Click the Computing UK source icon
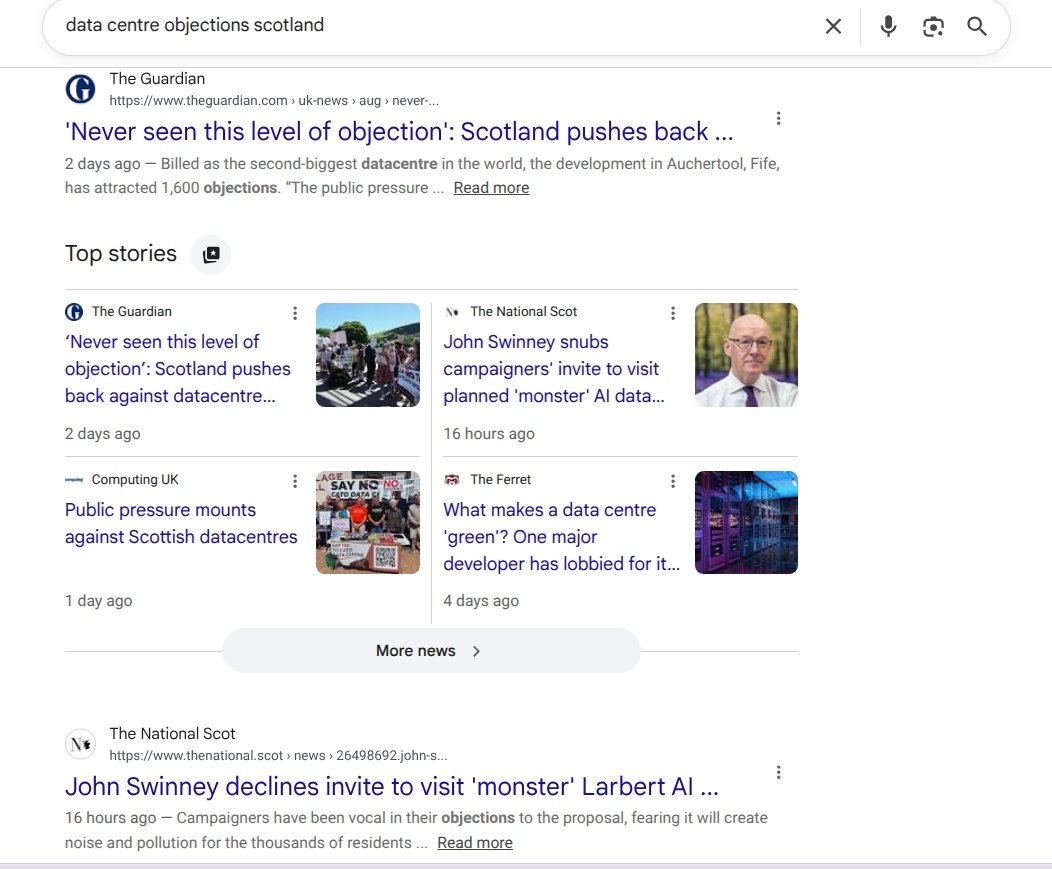The image size is (1052, 869). pos(74,480)
